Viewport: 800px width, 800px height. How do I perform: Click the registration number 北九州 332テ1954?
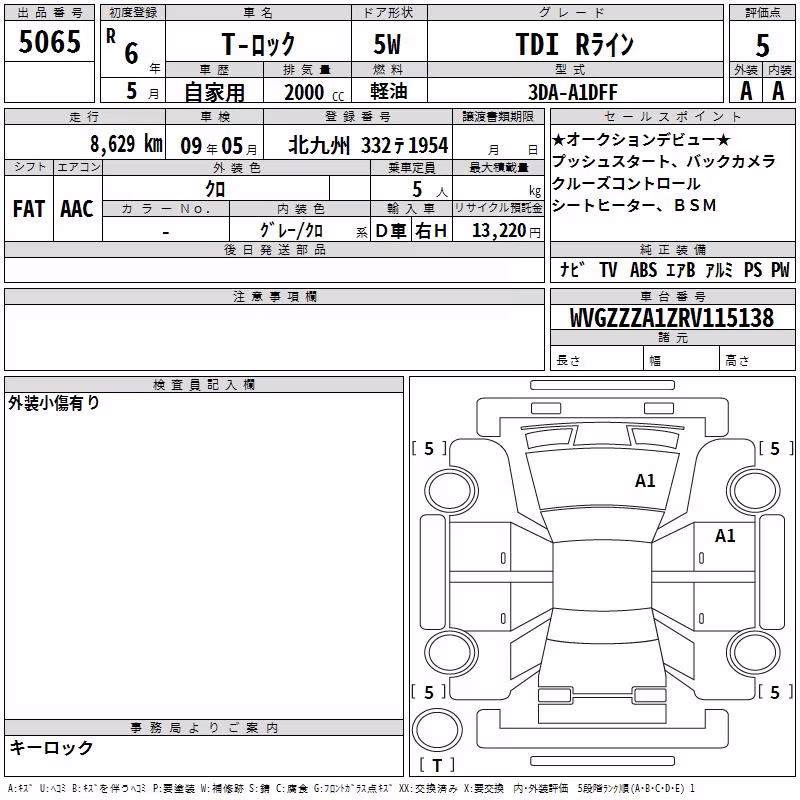[x=368, y=145]
